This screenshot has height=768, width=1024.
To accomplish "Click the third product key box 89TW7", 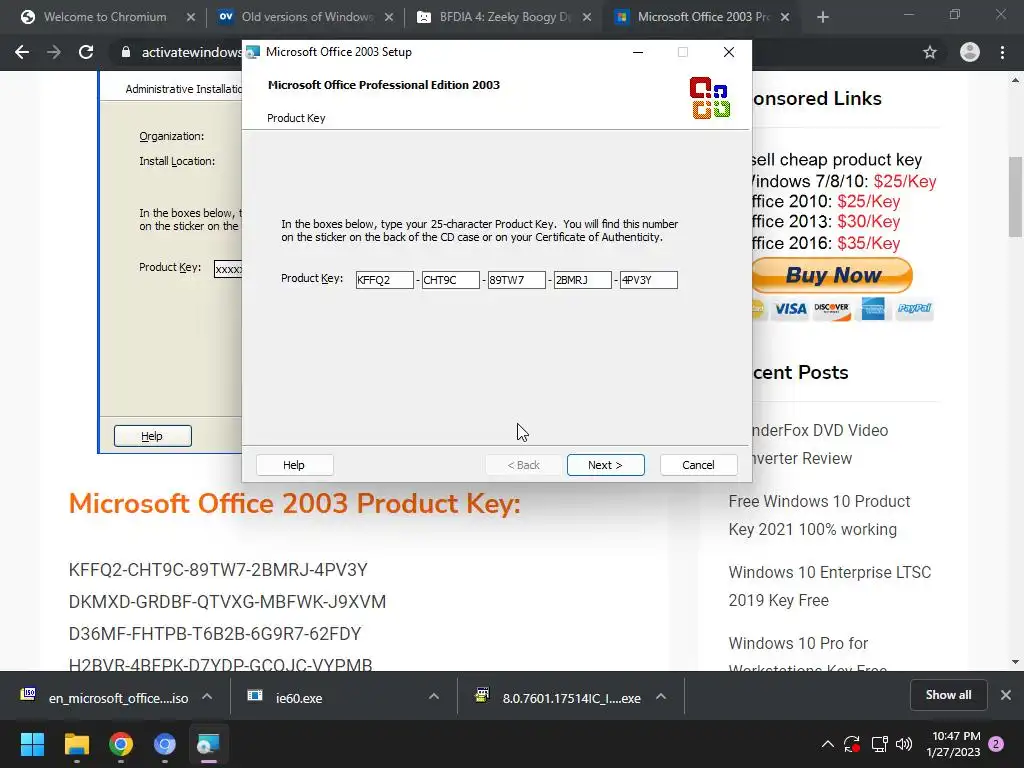I will point(516,280).
